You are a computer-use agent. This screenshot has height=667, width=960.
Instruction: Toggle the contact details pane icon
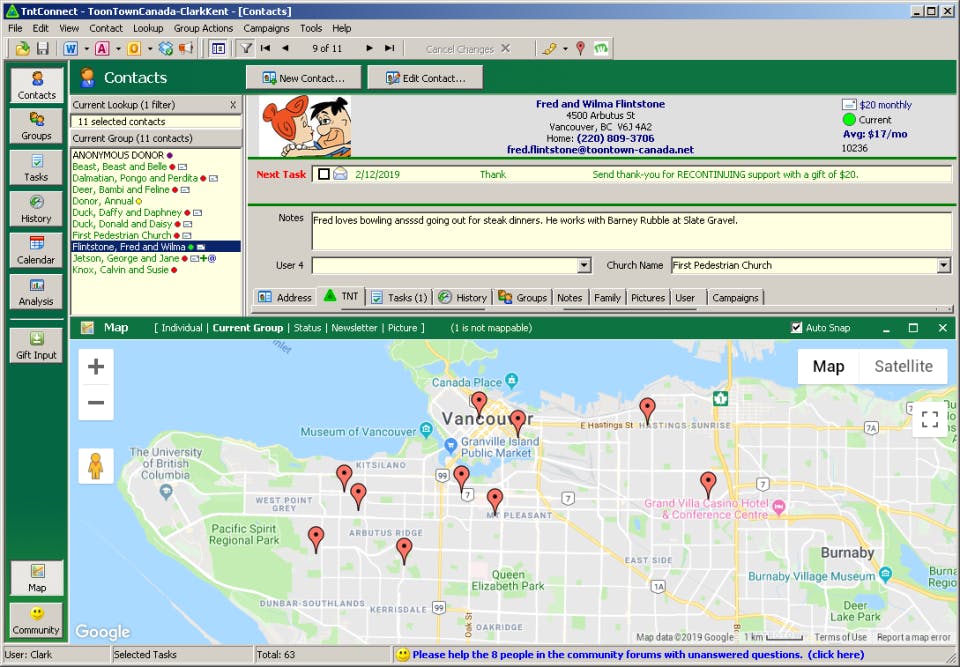coord(218,48)
